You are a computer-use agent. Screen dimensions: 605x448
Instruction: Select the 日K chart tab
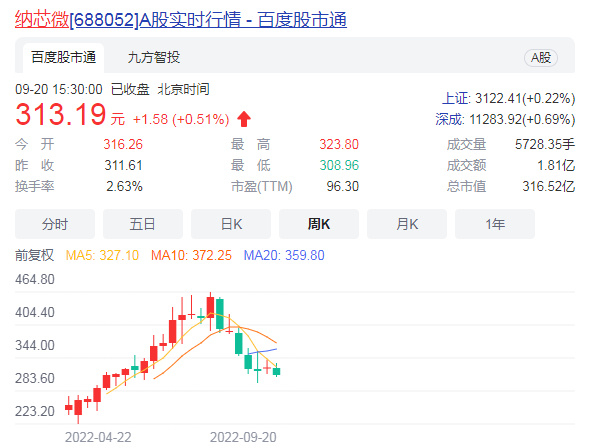(x=231, y=224)
